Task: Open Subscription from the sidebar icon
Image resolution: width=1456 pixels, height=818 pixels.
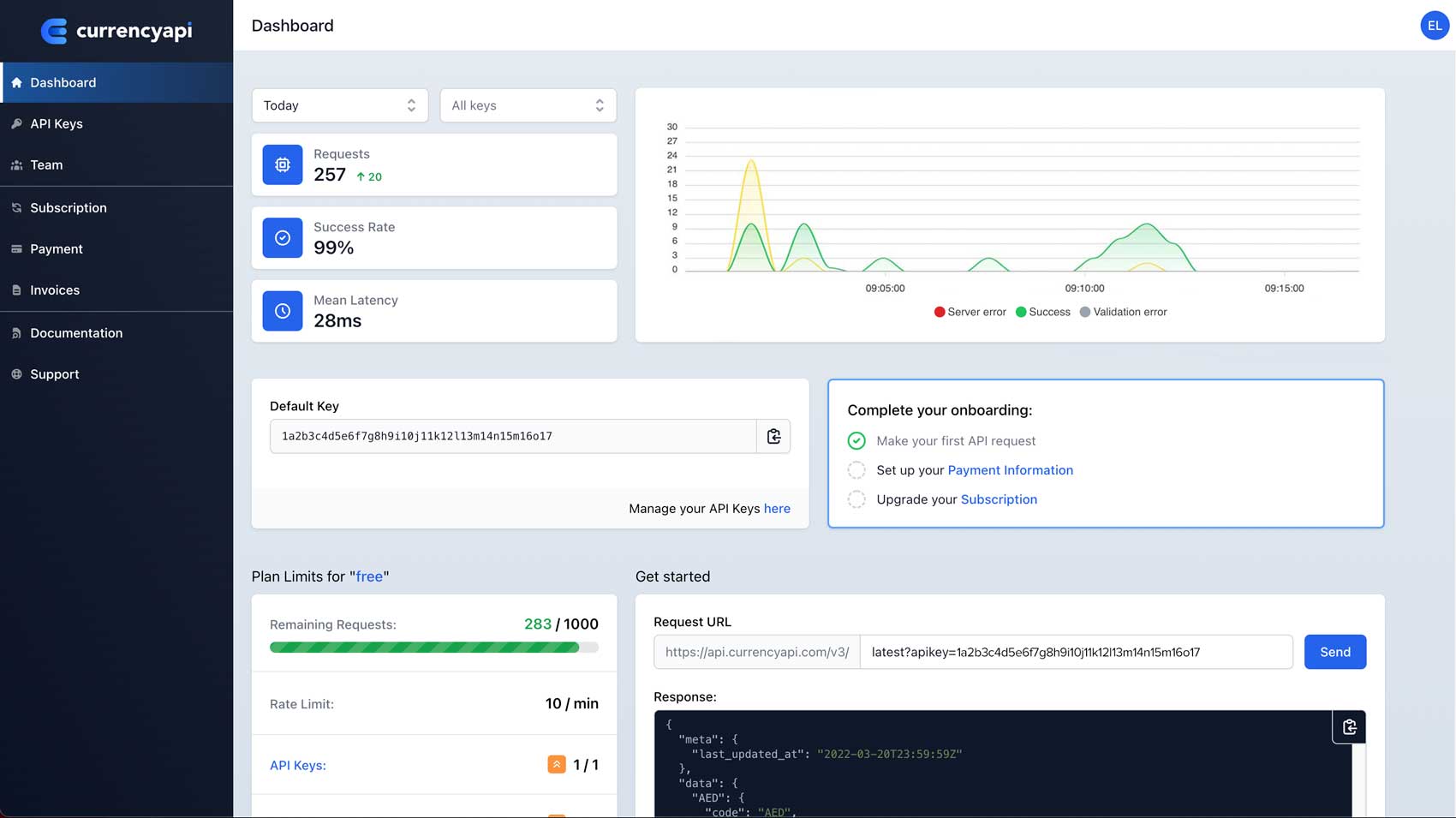Action: [x=17, y=207]
